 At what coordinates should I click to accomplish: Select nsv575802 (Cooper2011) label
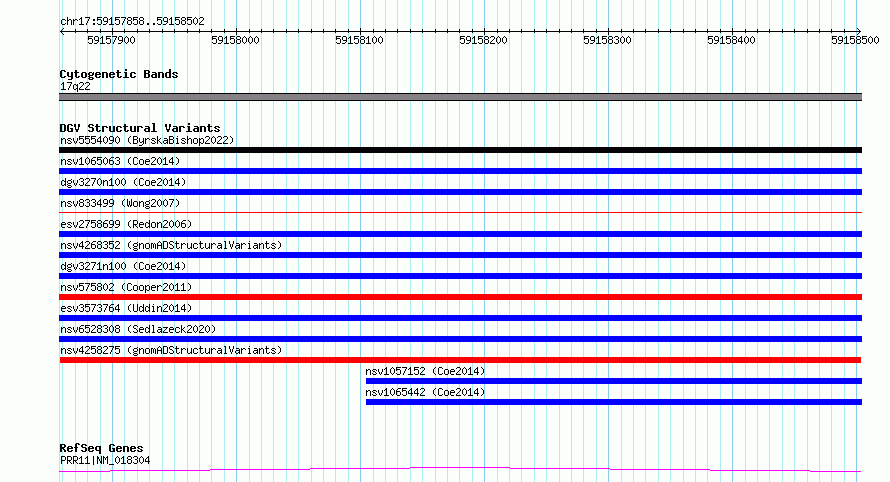(126, 287)
